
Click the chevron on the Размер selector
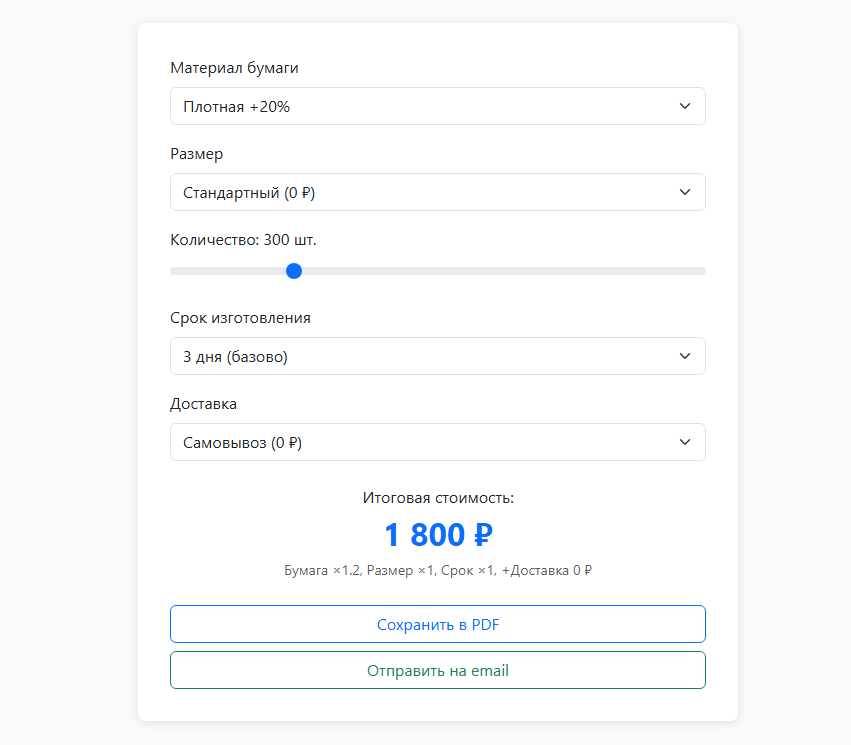[x=686, y=191]
